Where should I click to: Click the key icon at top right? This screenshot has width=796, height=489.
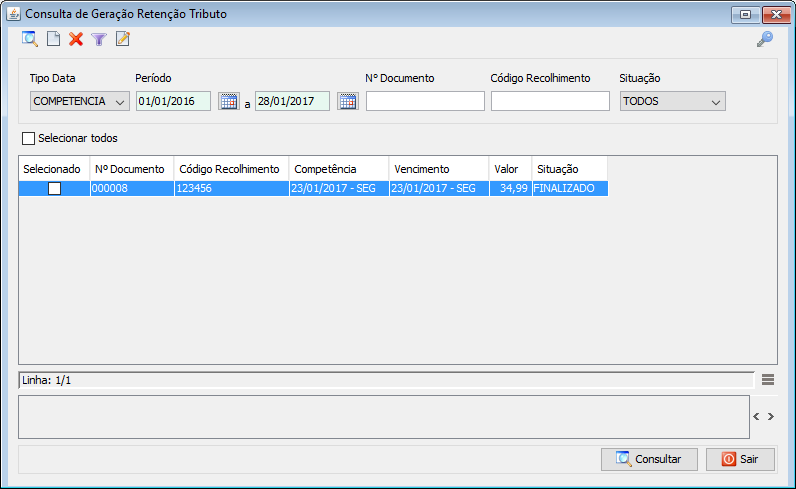click(x=765, y=39)
